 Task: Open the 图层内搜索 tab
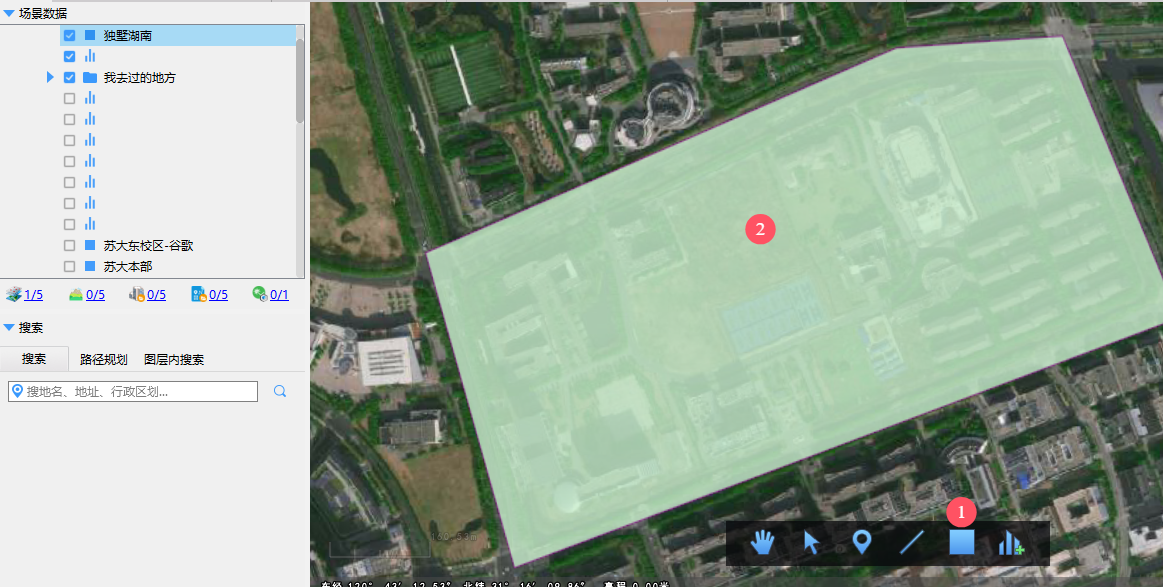click(x=174, y=359)
